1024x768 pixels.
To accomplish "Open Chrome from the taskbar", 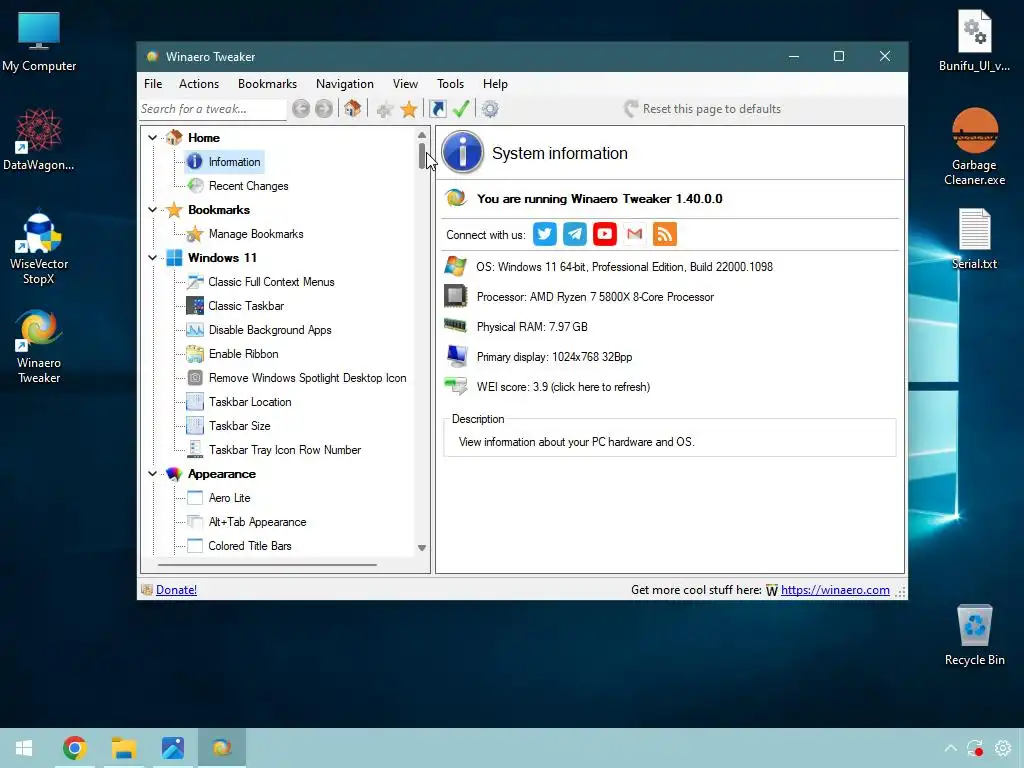I will [x=74, y=748].
